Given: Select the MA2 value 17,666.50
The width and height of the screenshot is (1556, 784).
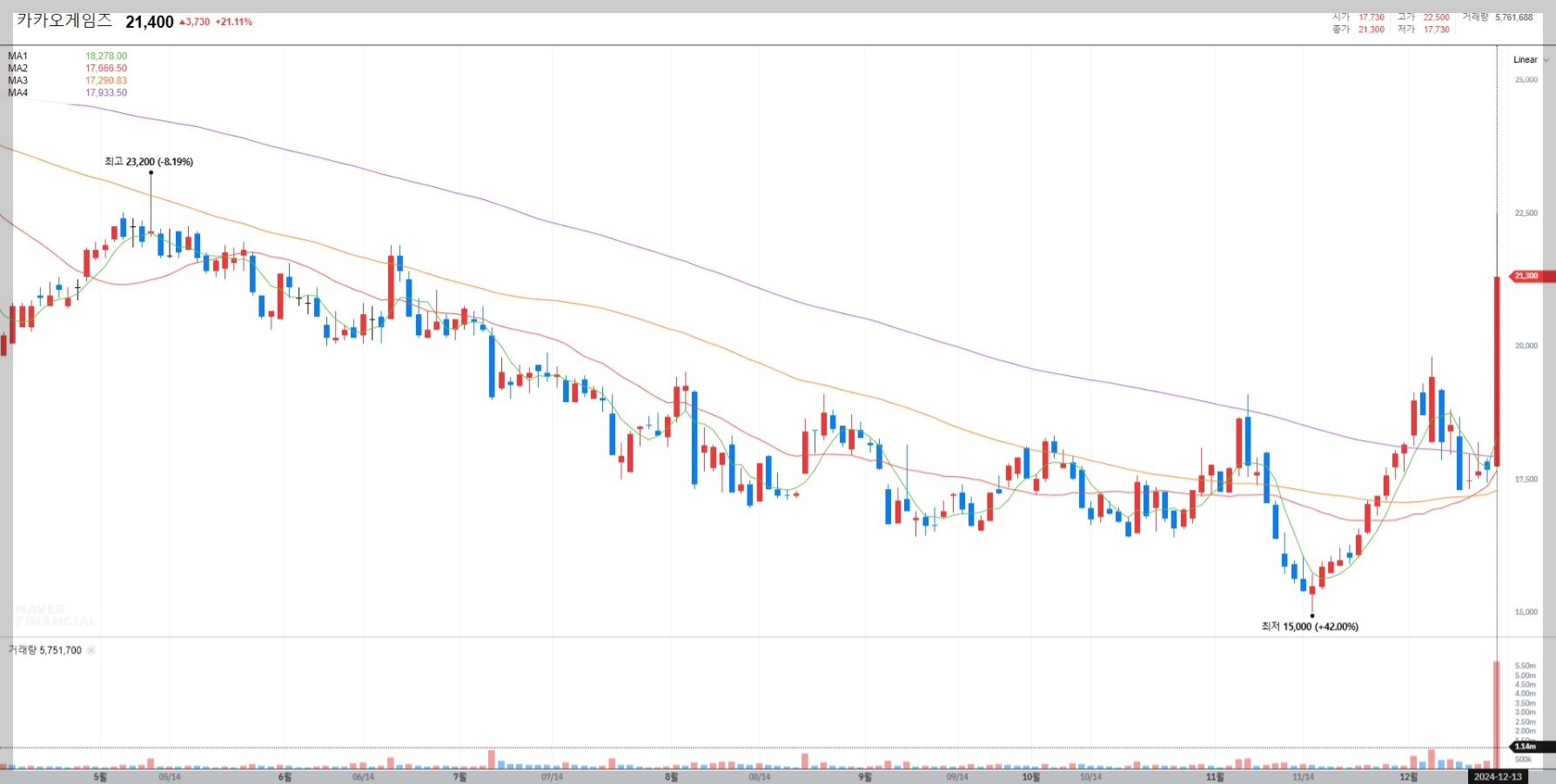Looking at the screenshot, I should 106,69.
